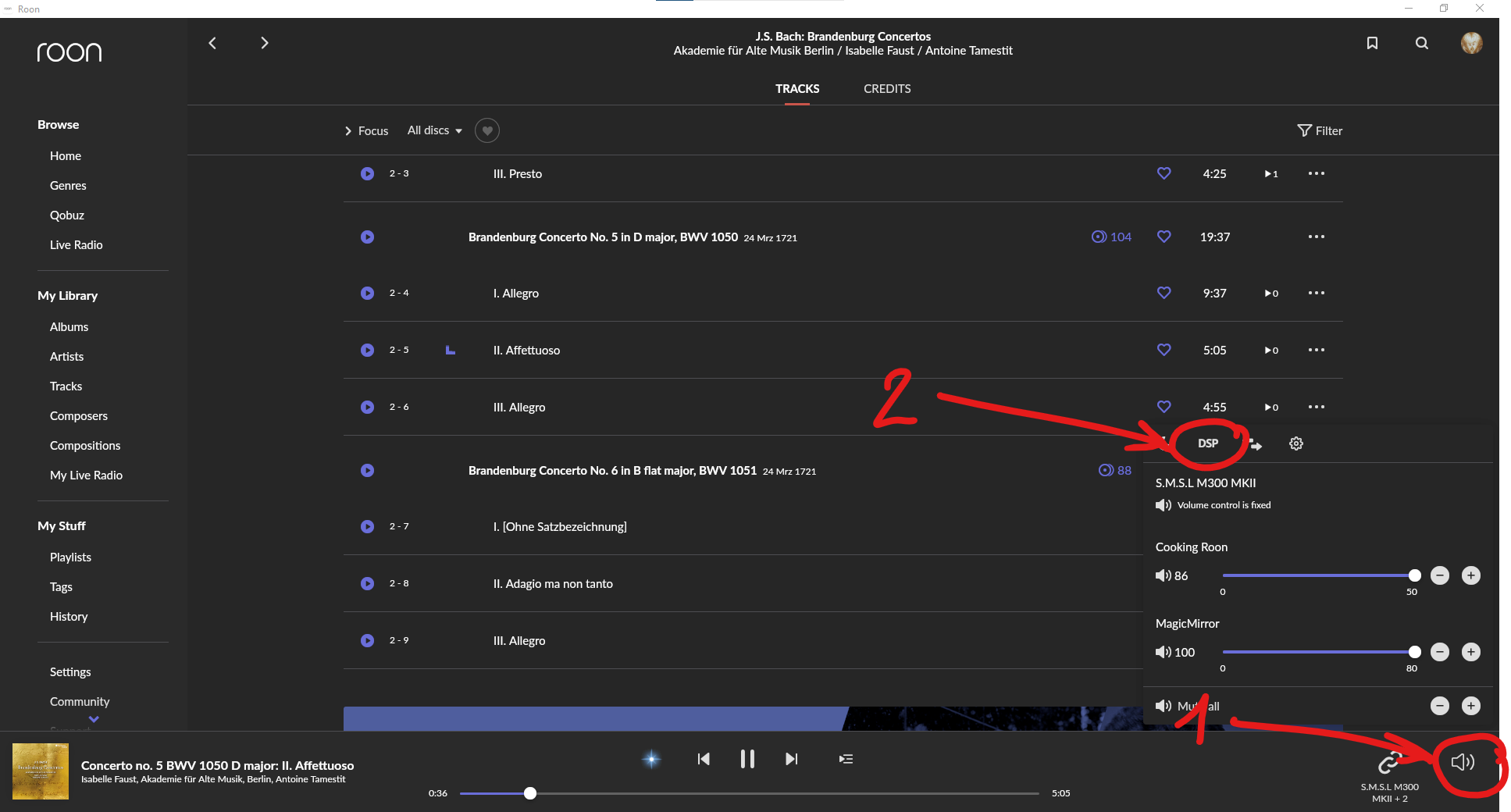The image size is (1511, 812).
Task: Go forward with the right navigation arrow
Action: (264, 43)
